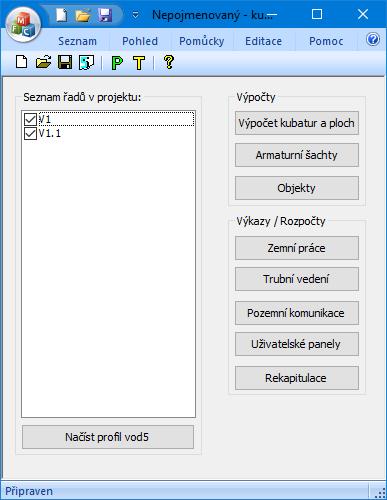Save project with the toolbar floppy icon
Viewport: 387px width, 500px height.
point(65,62)
